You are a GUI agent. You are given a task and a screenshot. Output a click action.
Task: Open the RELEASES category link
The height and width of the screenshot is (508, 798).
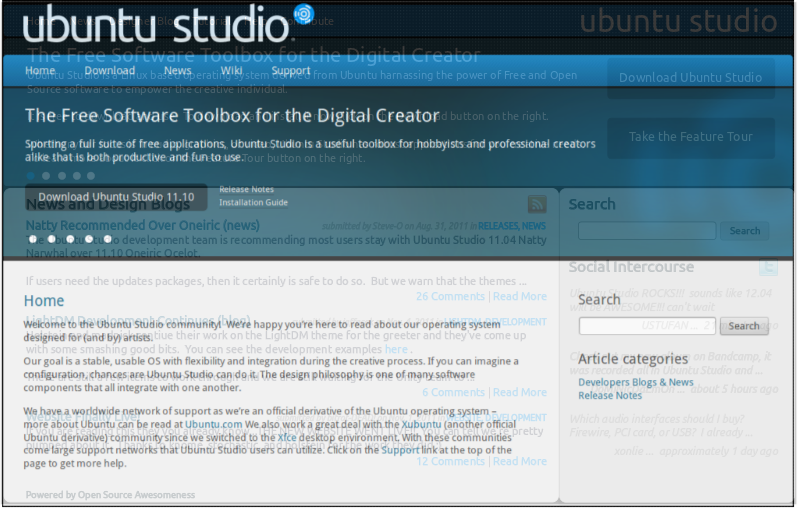point(497,226)
